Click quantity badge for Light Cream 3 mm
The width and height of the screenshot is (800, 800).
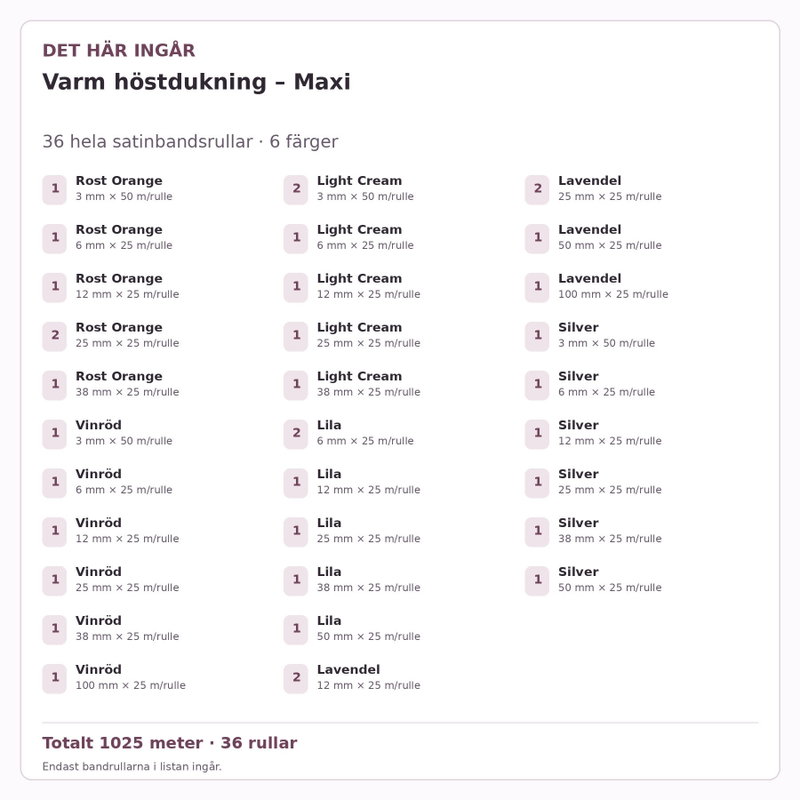click(x=296, y=189)
